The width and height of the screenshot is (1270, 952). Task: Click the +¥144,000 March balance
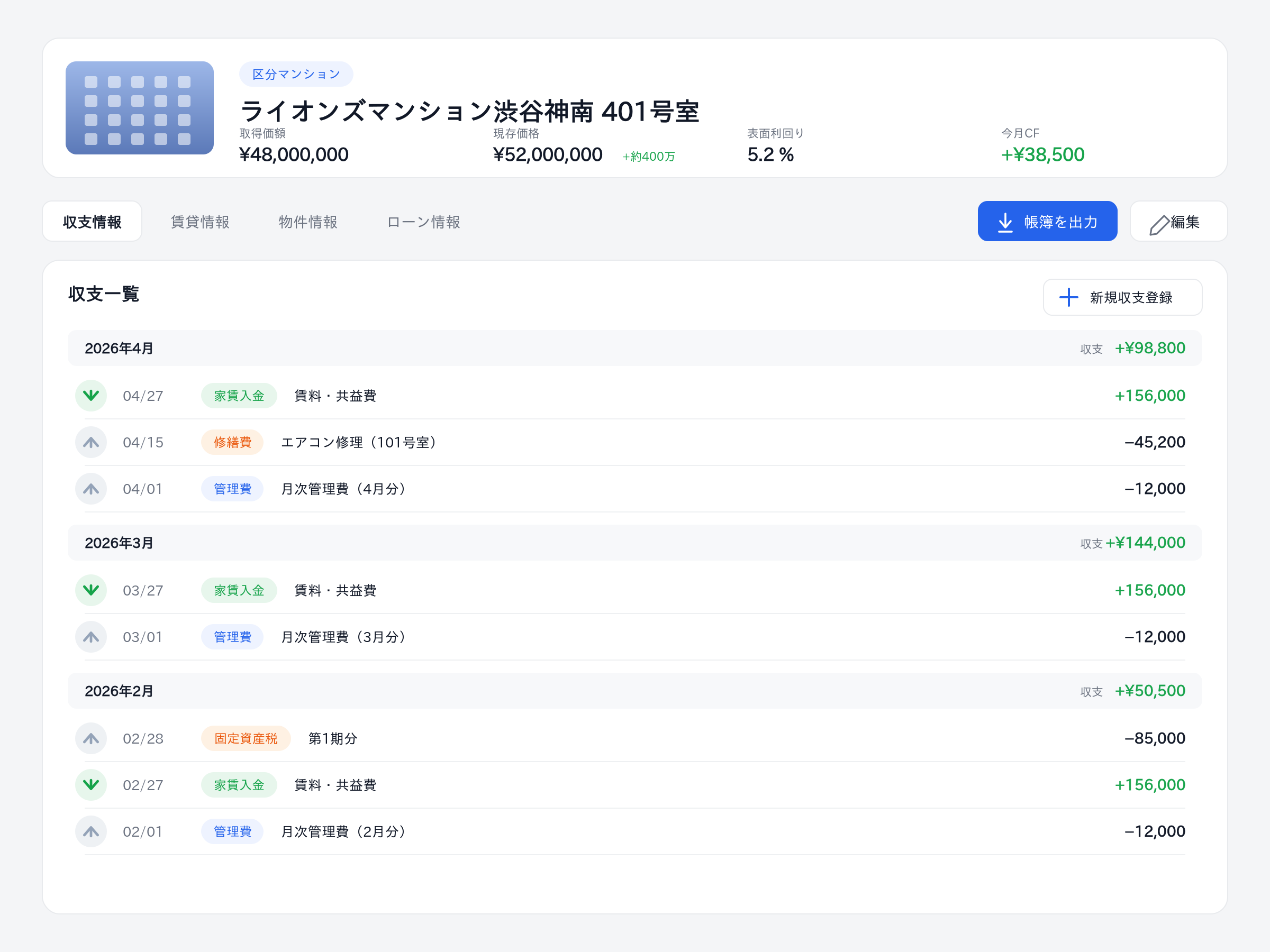pos(1146,542)
